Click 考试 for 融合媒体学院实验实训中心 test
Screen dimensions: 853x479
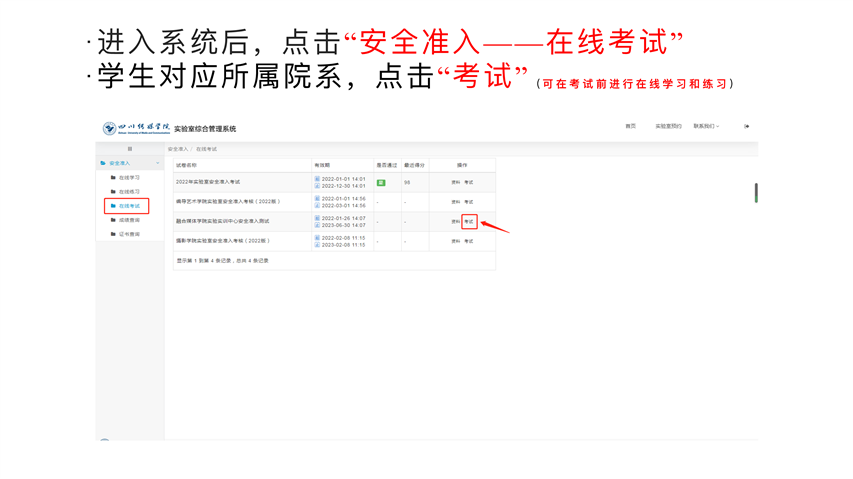point(469,222)
